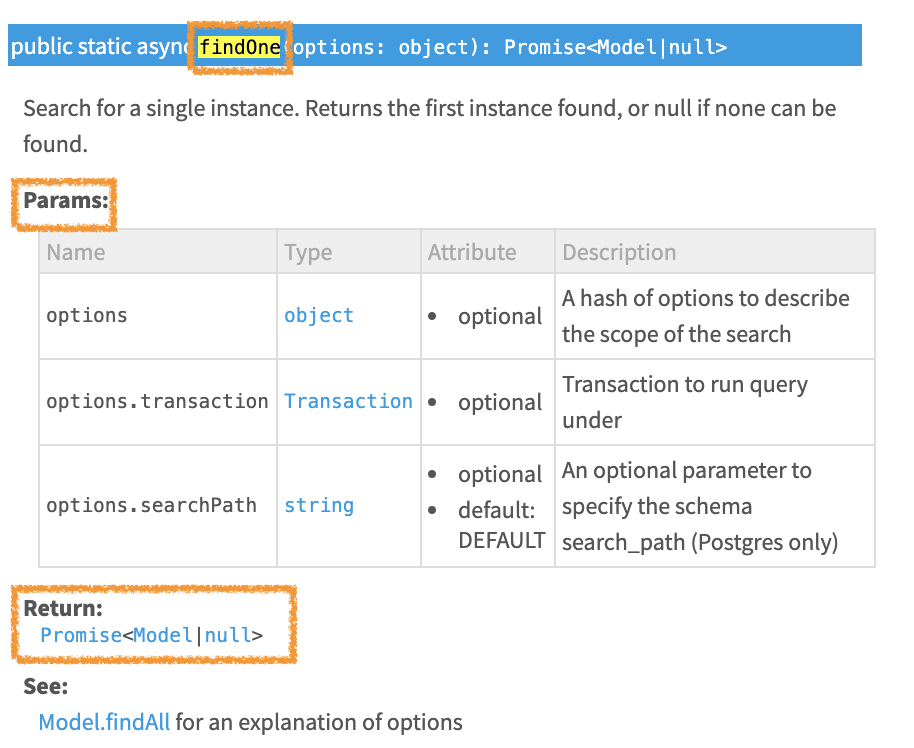
Task: Click the Description column header
Action: pos(715,252)
